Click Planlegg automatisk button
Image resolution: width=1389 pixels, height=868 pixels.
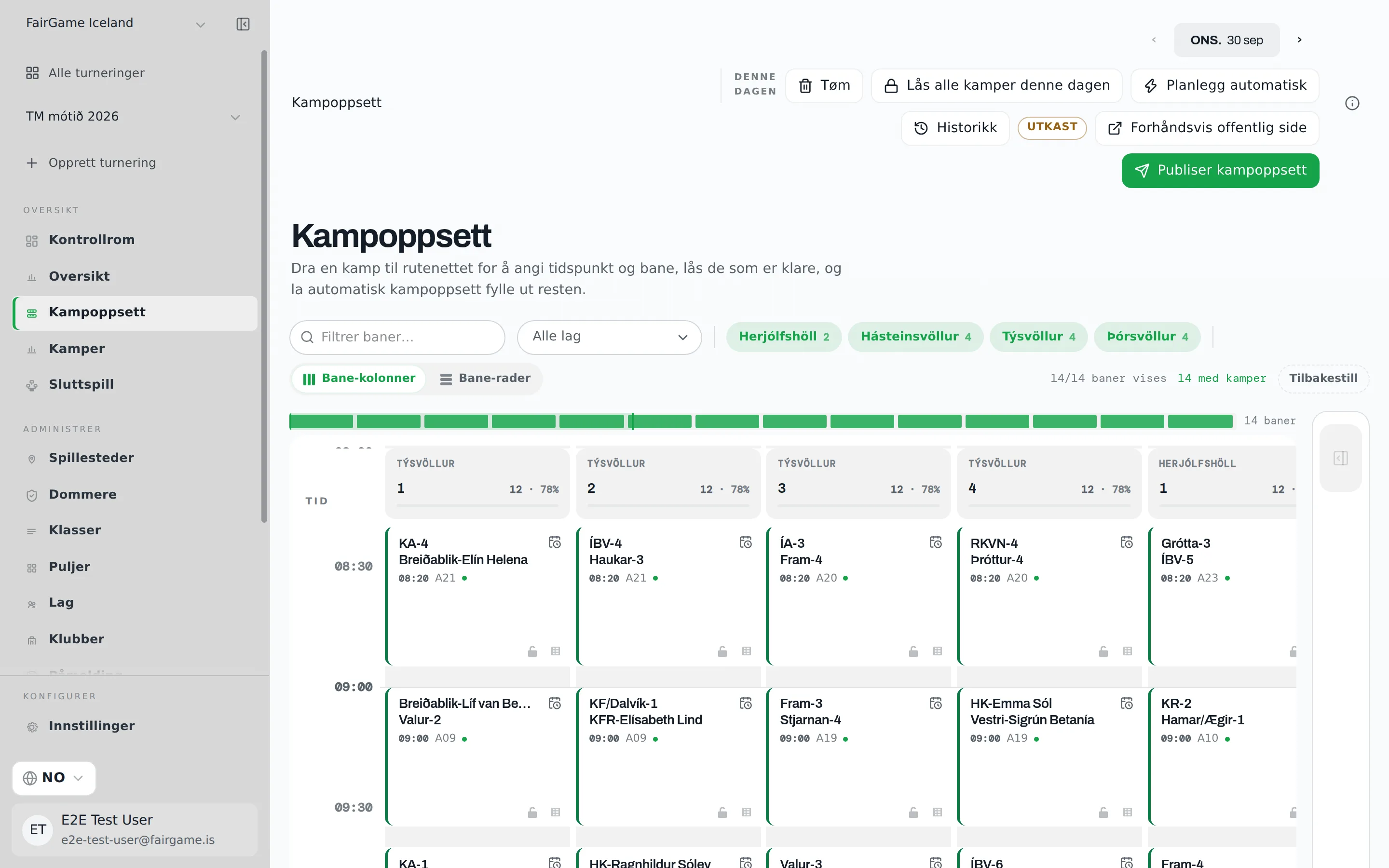[x=1225, y=85]
